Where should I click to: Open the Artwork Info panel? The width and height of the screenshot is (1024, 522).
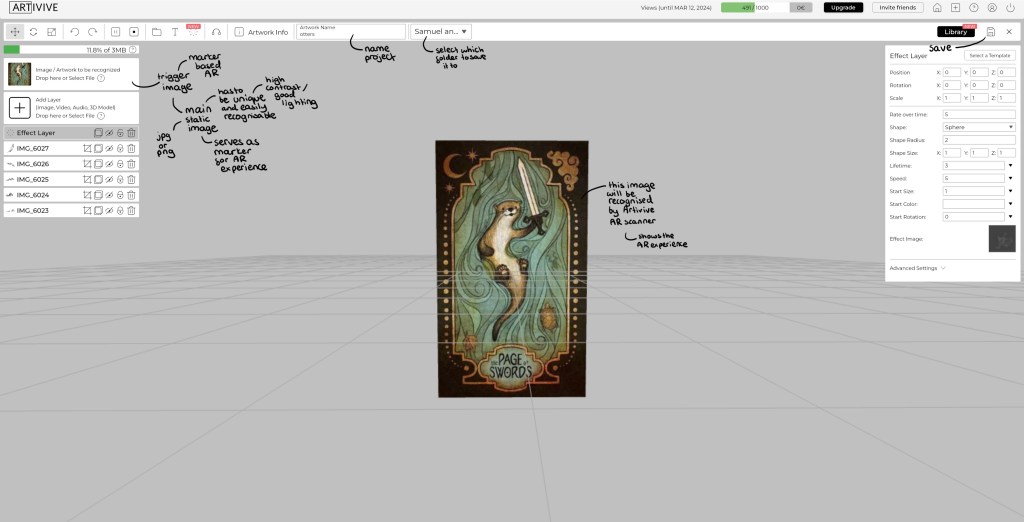pyautogui.click(x=262, y=32)
